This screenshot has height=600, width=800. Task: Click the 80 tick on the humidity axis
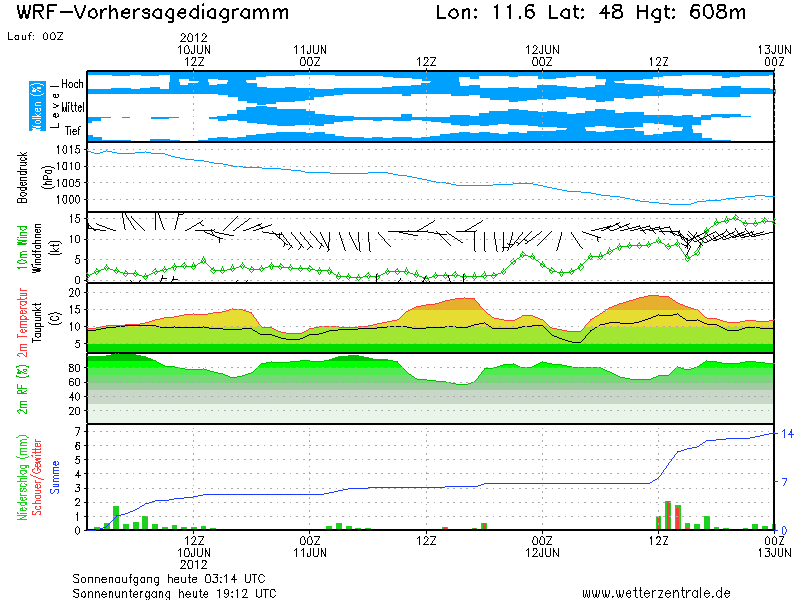74,368
